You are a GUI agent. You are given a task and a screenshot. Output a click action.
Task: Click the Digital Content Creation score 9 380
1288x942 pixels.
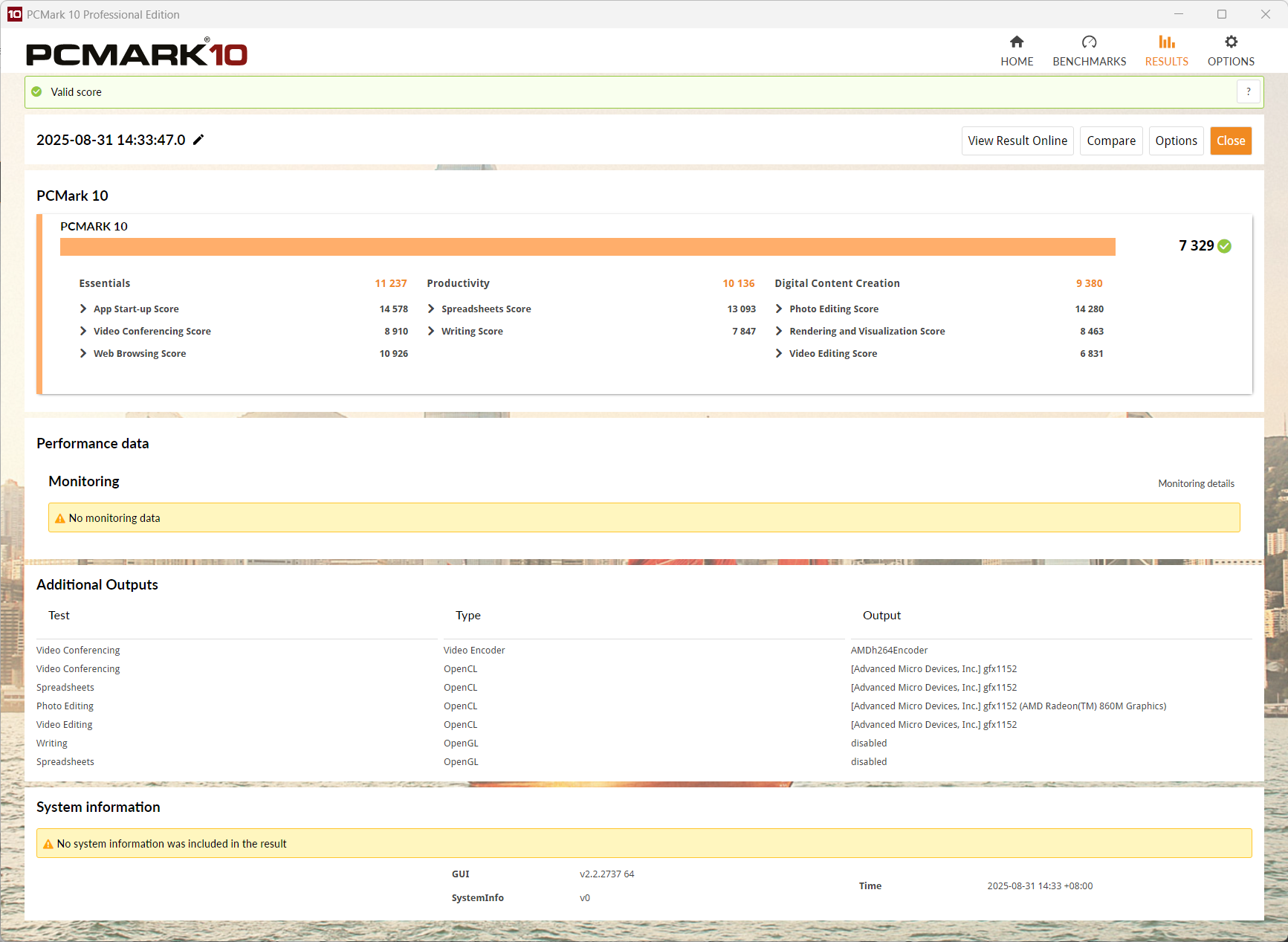(x=1090, y=283)
